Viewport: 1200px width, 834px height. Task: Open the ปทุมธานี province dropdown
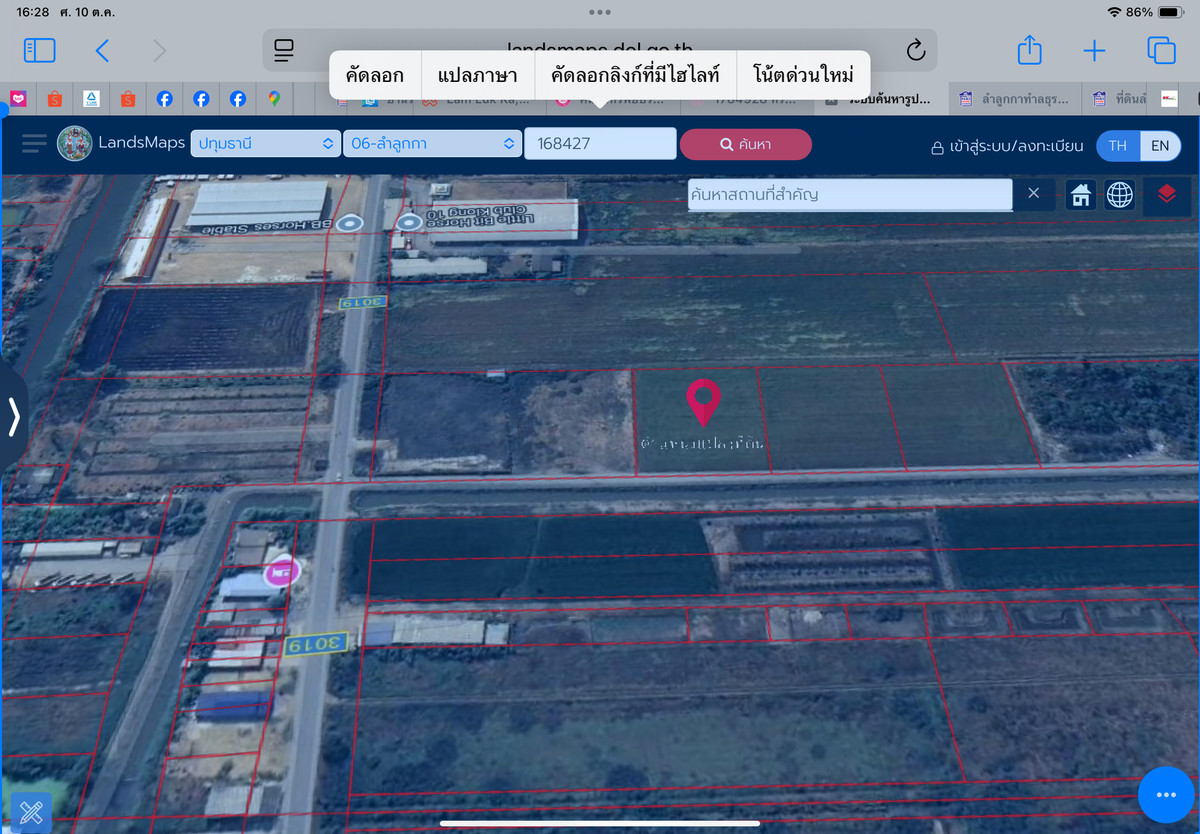[265, 144]
